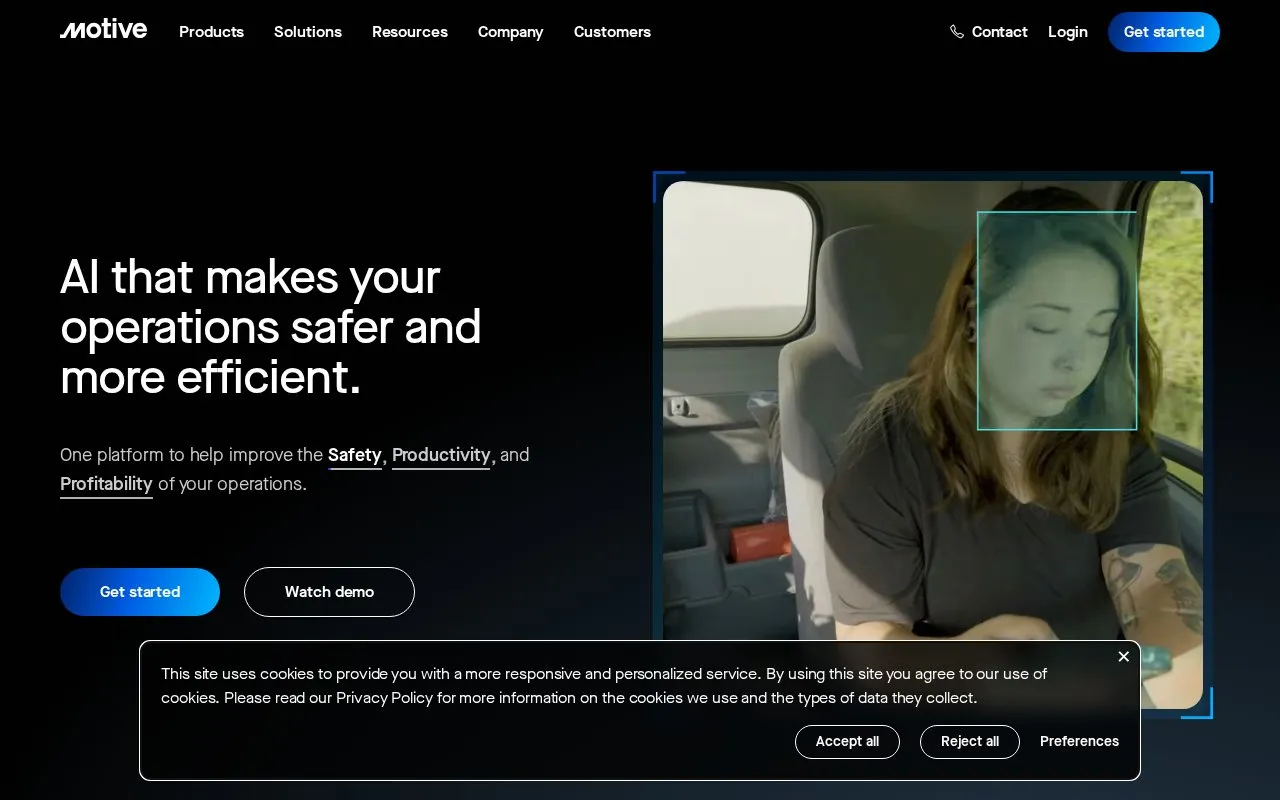Open the Company menu
Image resolution: width=1280 pixels, height=800 pixels.
tap(510, 32)
